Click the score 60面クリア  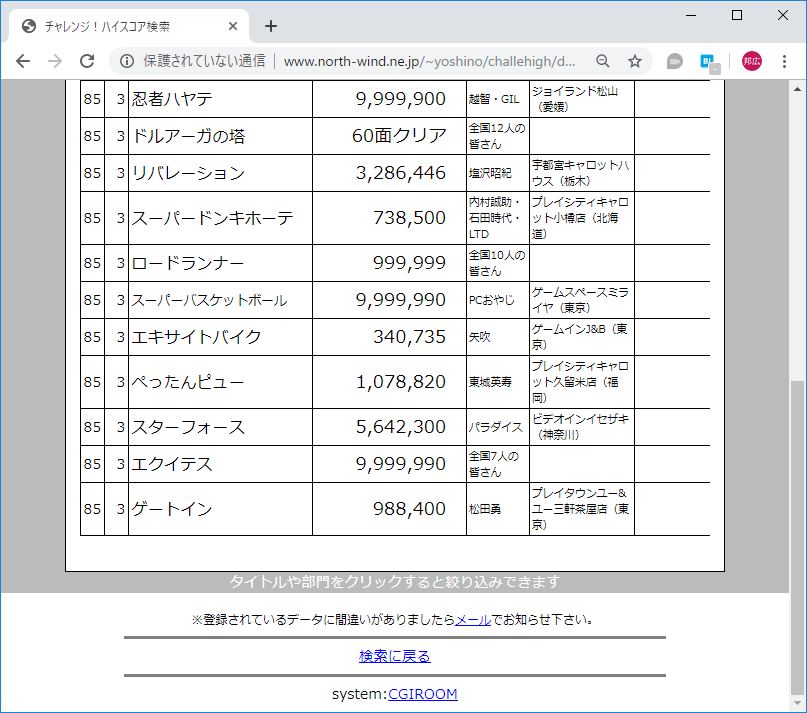tap(399, 136)
